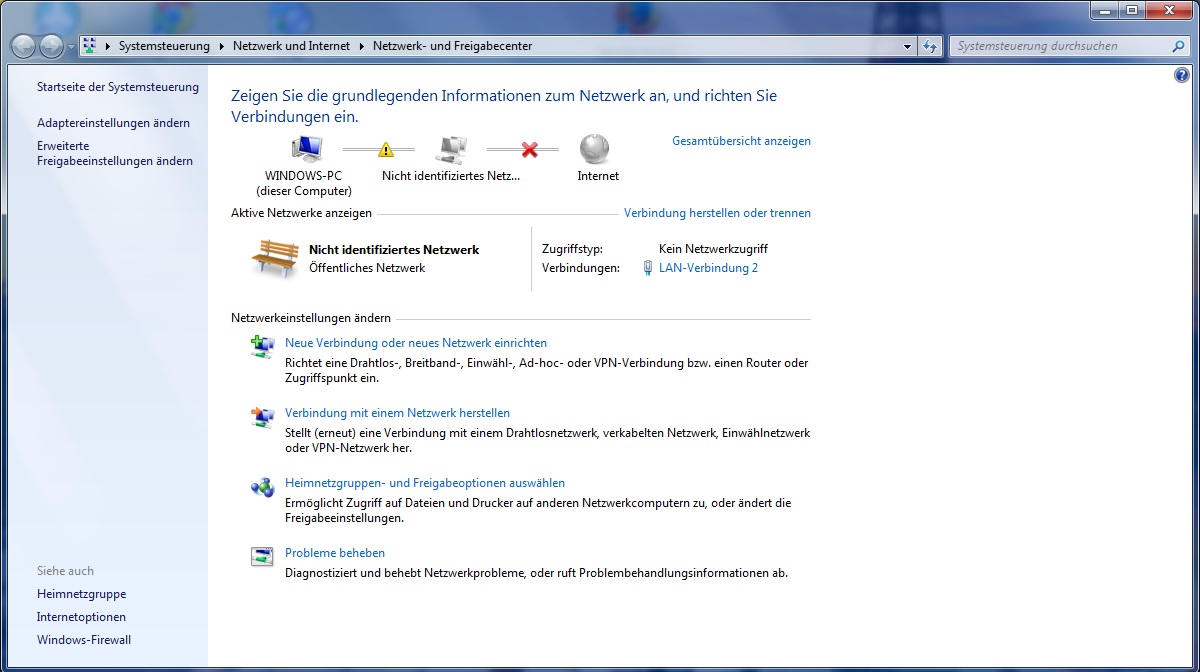This screenshot has height=672, width=1200.
Task: Click the Verbindung mit Netzwerk icon
Action: coord(262,416)
